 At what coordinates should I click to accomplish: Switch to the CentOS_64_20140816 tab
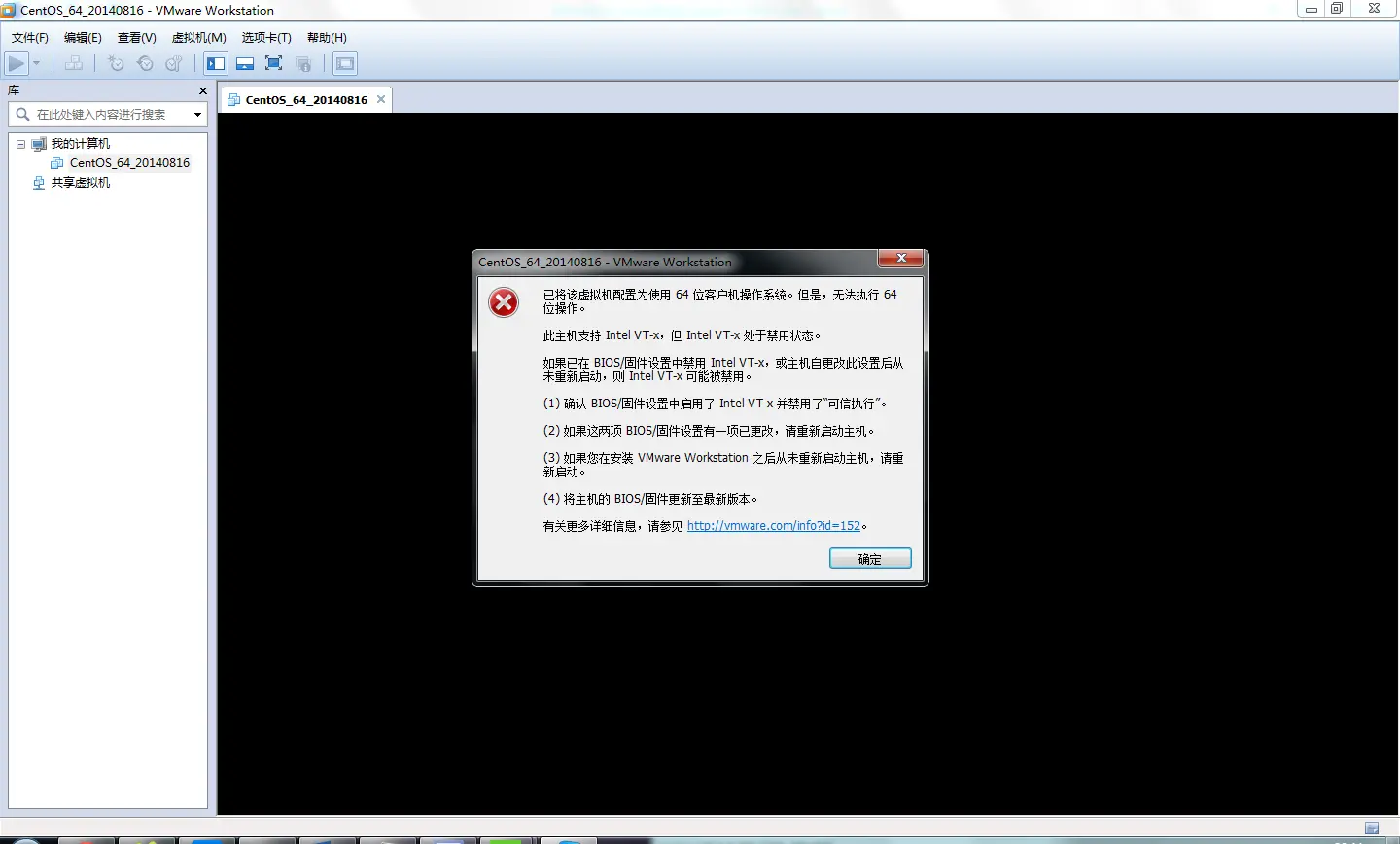tap(306, 100)
